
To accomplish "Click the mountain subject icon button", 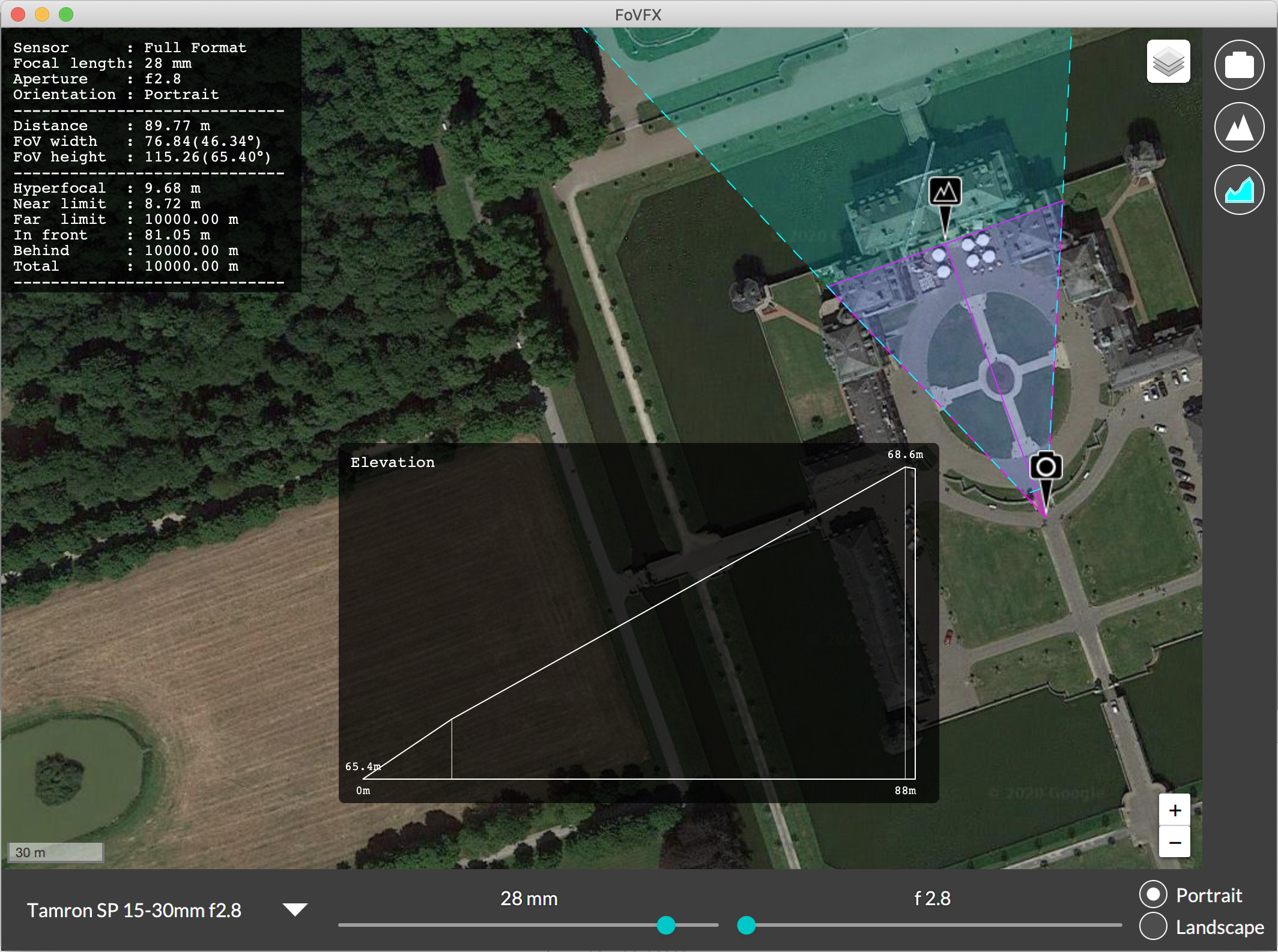I will pyautogui.click(x=1238, y=127).
